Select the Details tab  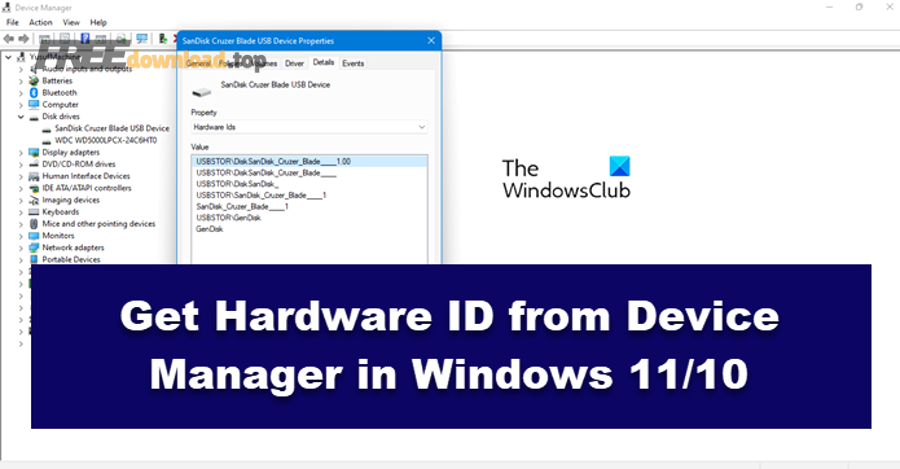point(324,62)
